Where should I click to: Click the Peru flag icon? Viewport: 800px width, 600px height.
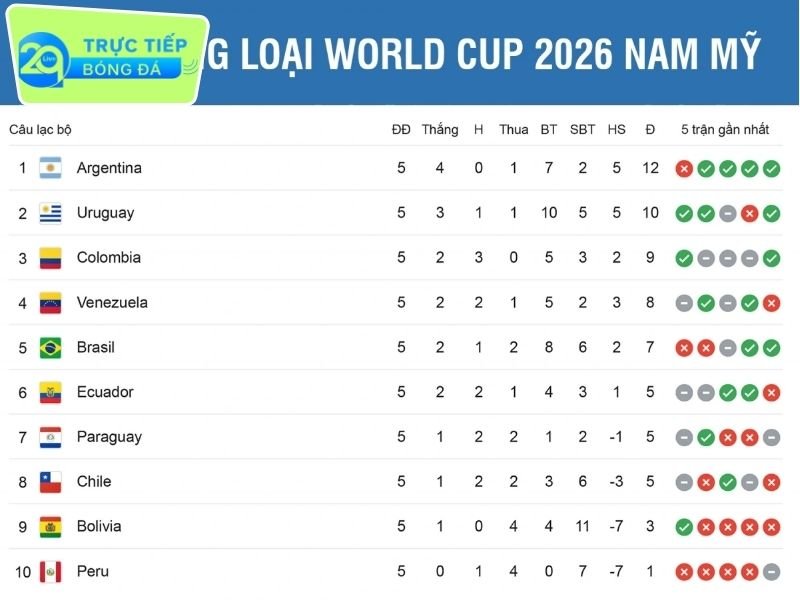51,572
